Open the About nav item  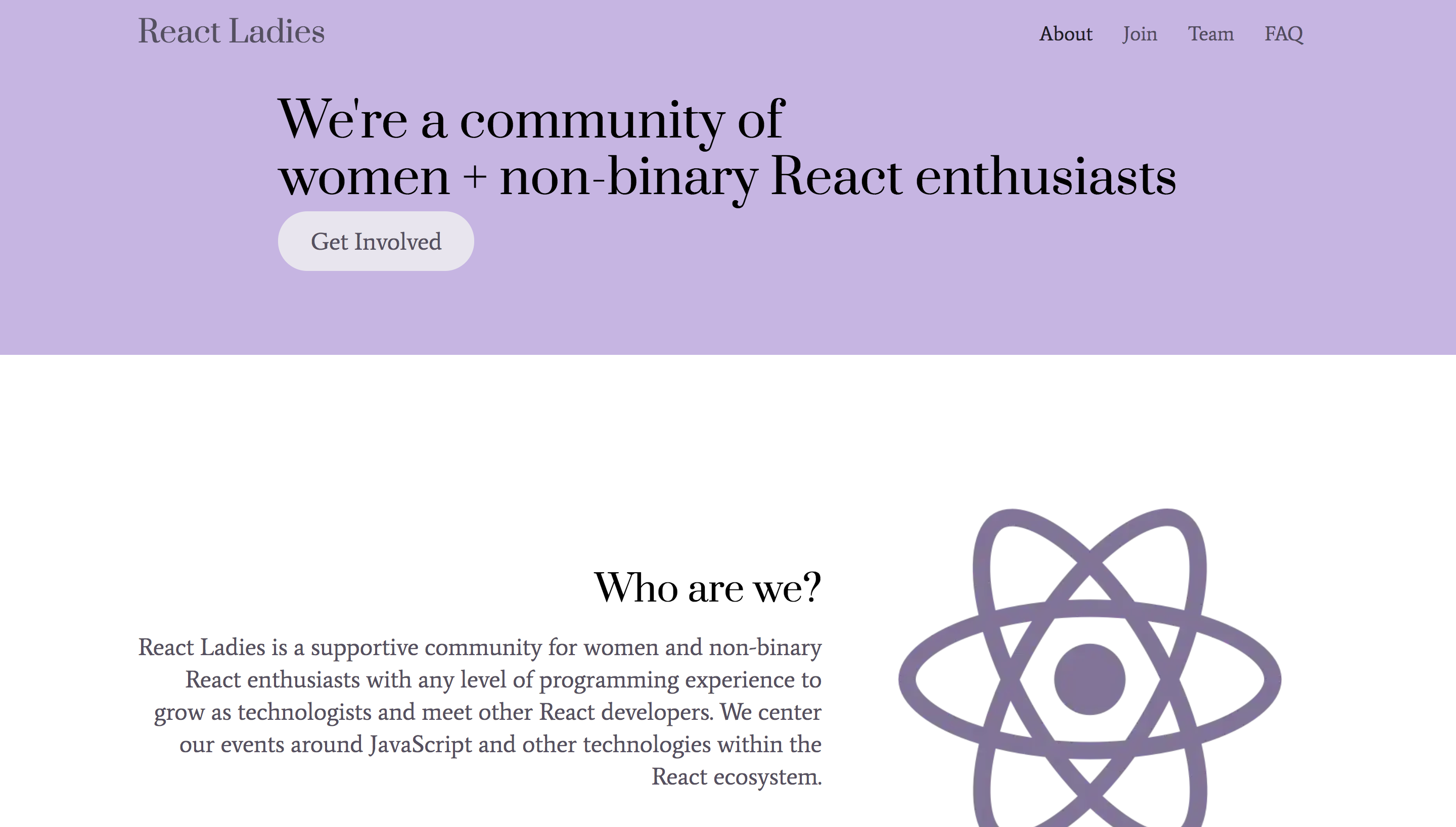tap(1065, 34)
